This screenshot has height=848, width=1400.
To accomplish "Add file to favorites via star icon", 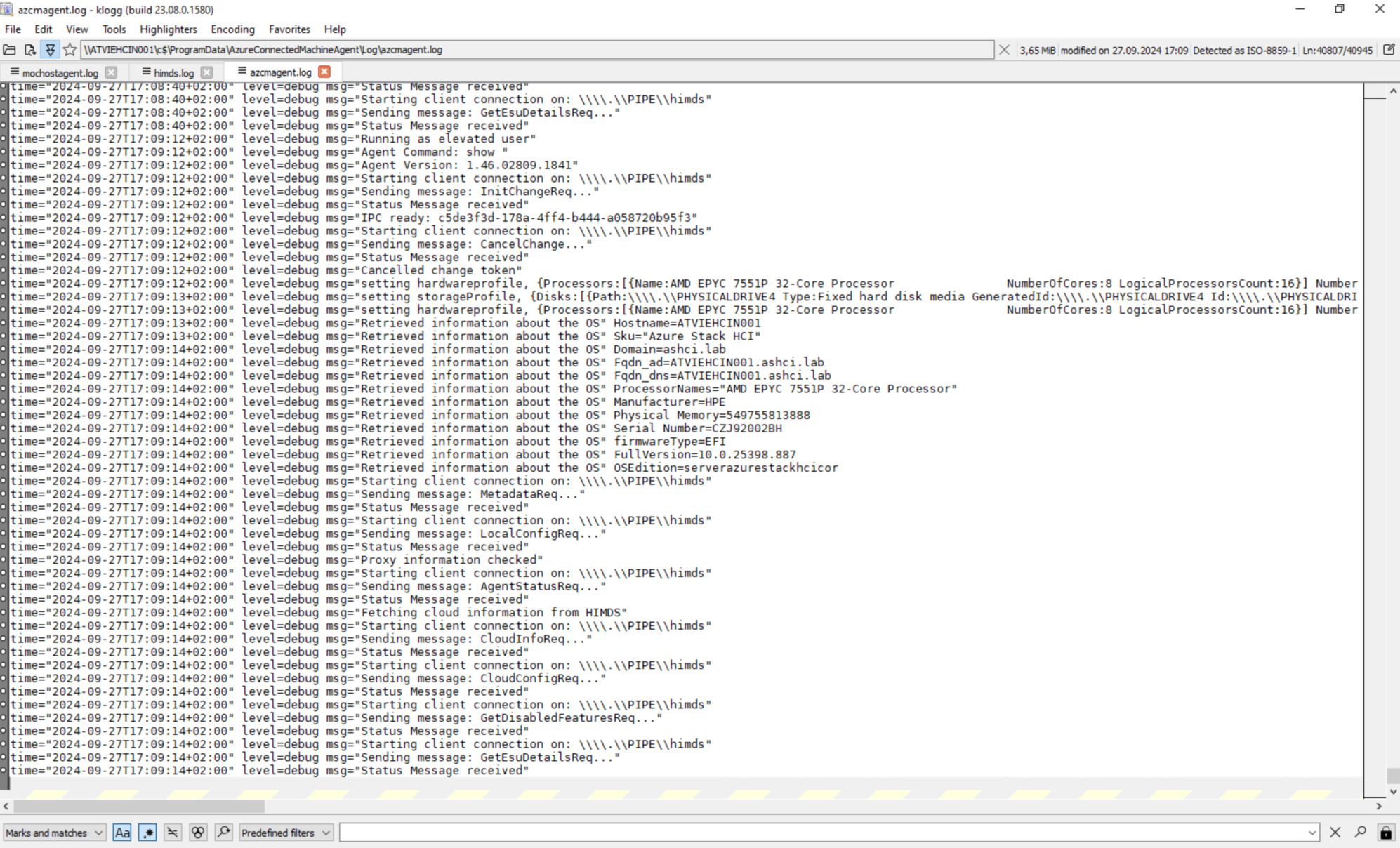I will (x=70, y=50).
